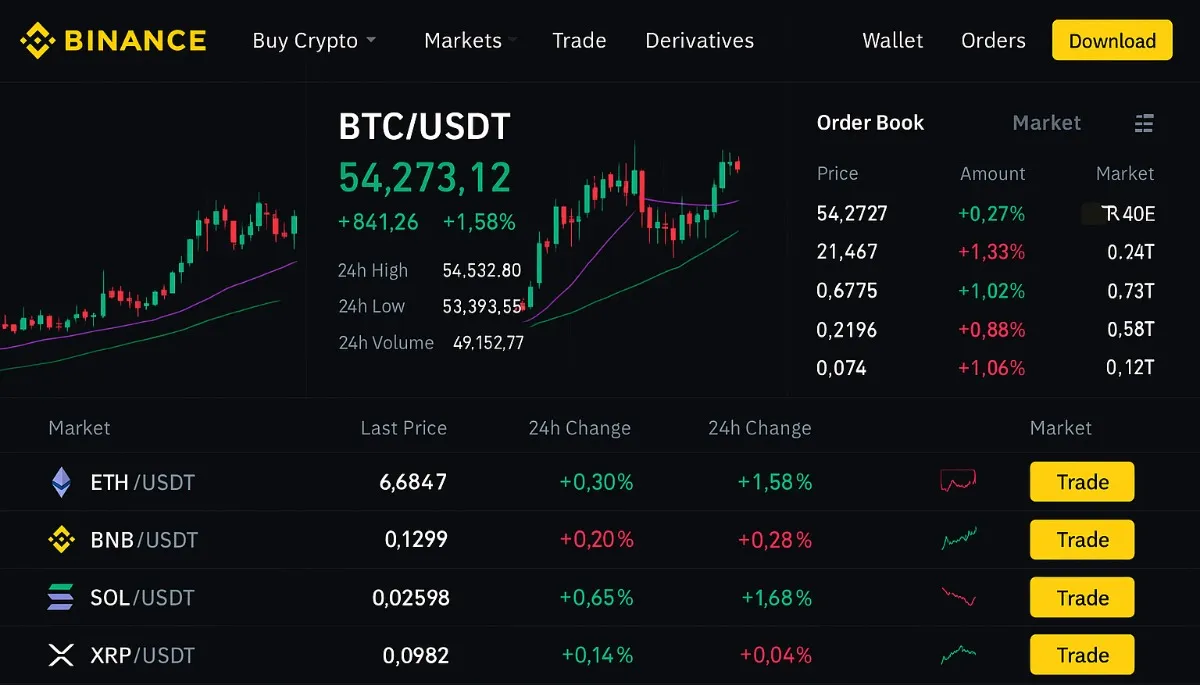
Task: Click the SOL coin icon
Action: tap(62, 597)
